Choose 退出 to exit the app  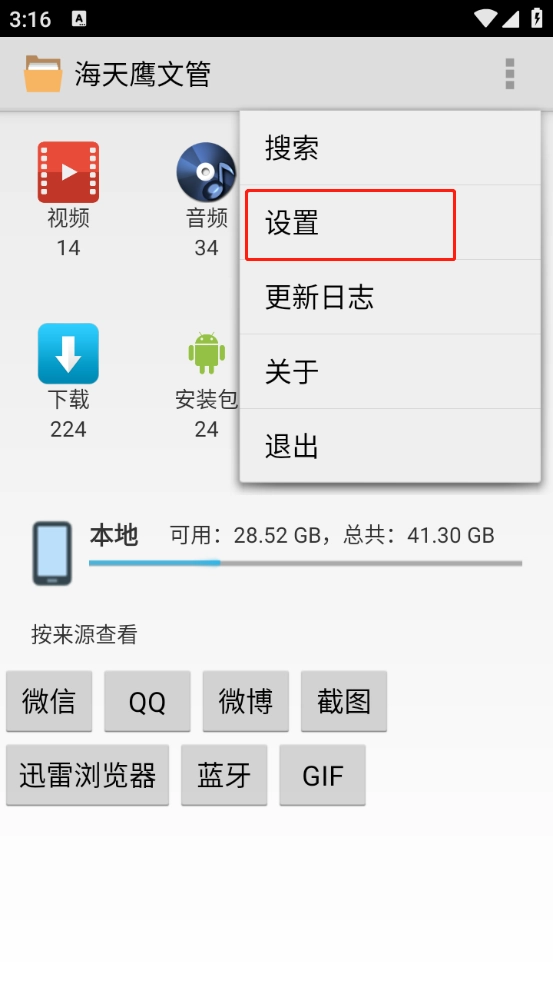(390, 446)
